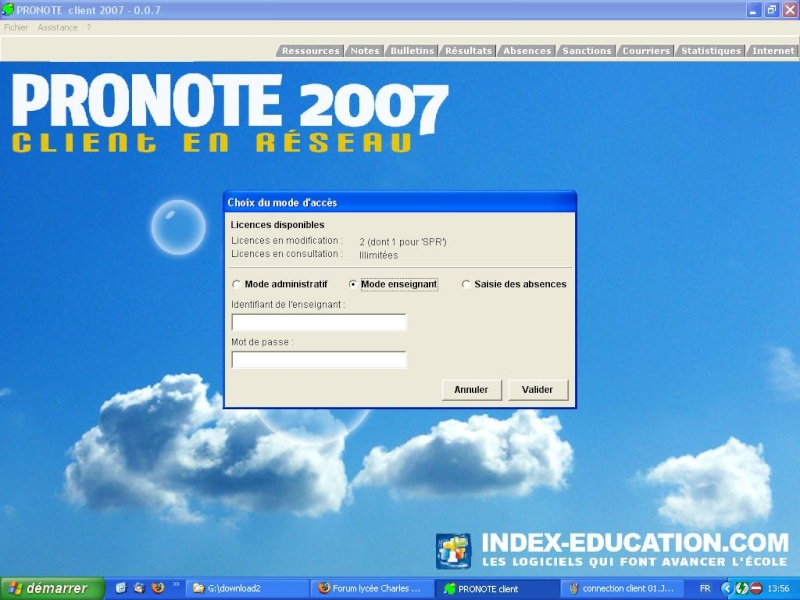Viewport: 800px width, 600px height.
Task: Click the FR language indicator
Action: click(705, 588)
